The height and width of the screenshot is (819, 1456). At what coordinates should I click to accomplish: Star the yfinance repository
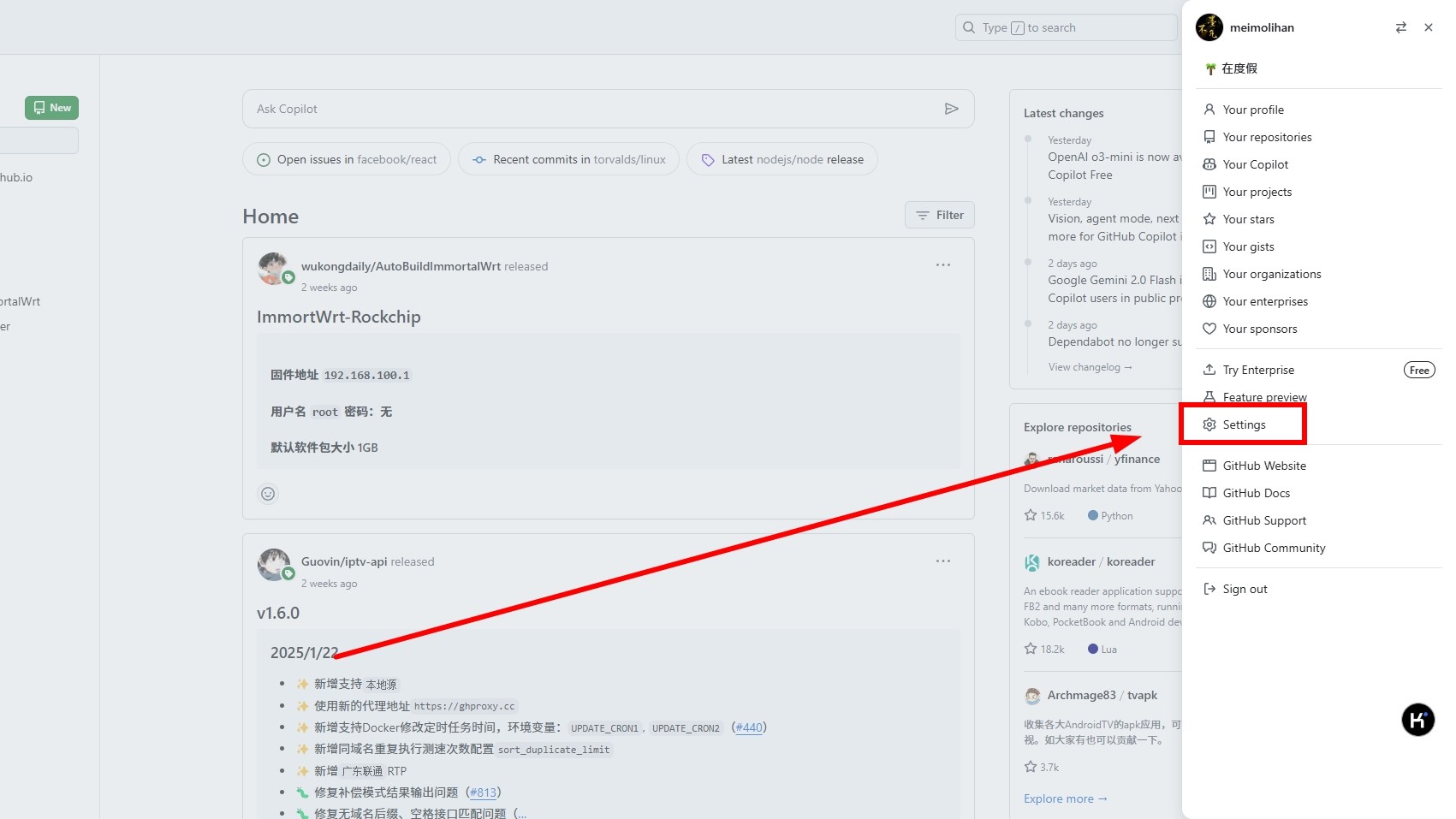1031,515
